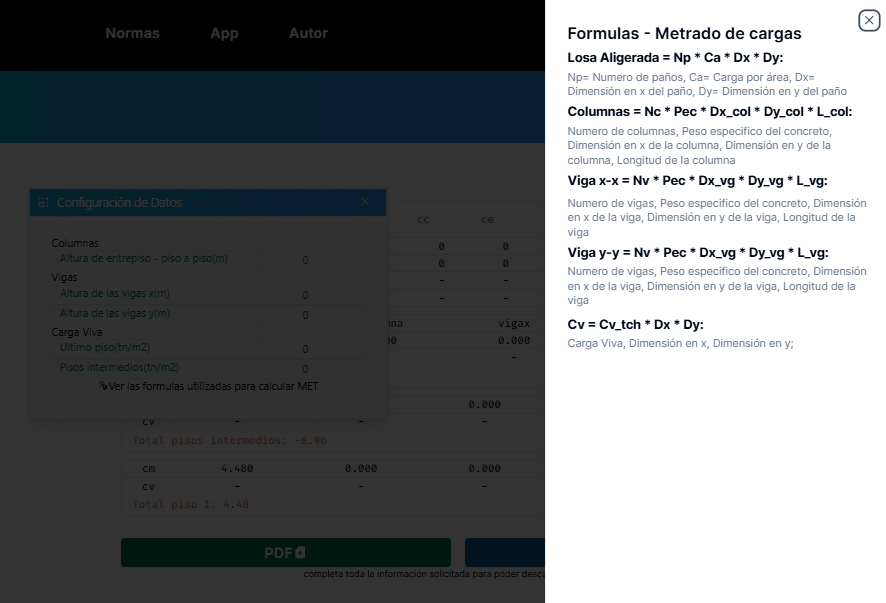The height and width of the screenshot is (603, 886).
Task: Open the link to view MET formulas
Action: point(213,386)
